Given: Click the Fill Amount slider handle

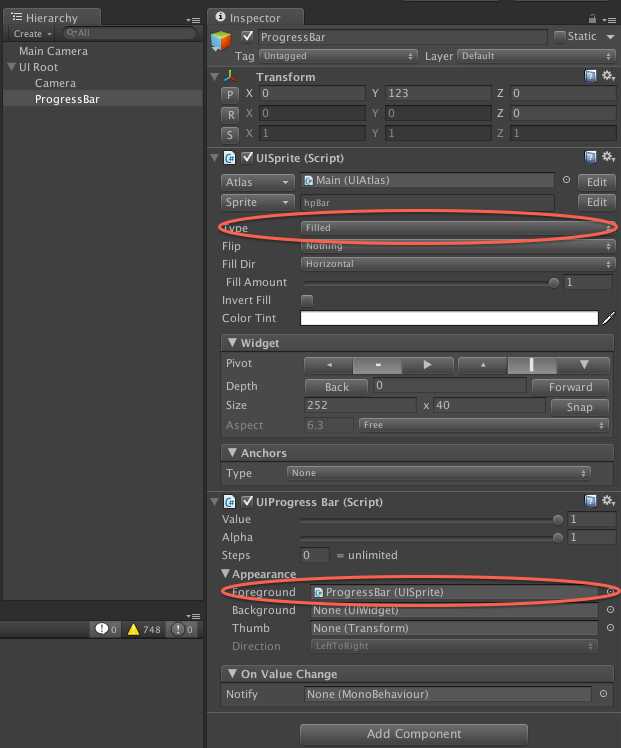Looking at the screenshot, I should tap(554, 283).
